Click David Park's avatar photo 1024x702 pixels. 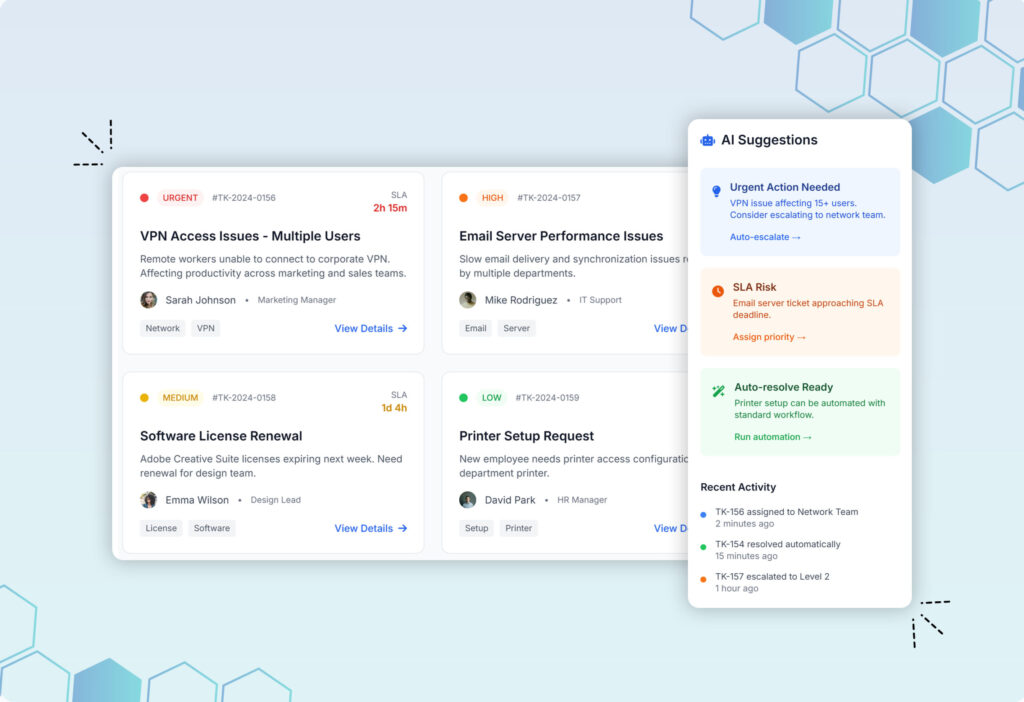pos(468,500)
